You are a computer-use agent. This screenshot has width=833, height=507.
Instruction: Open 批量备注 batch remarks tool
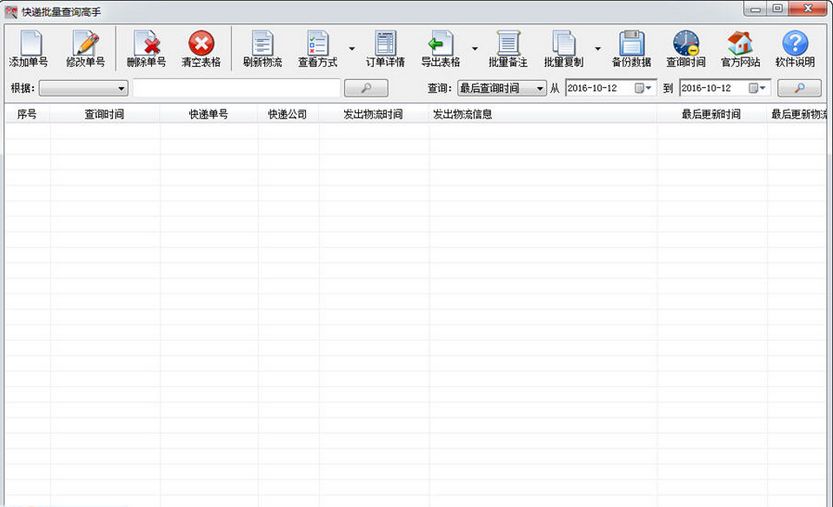[x=508, y=49]
